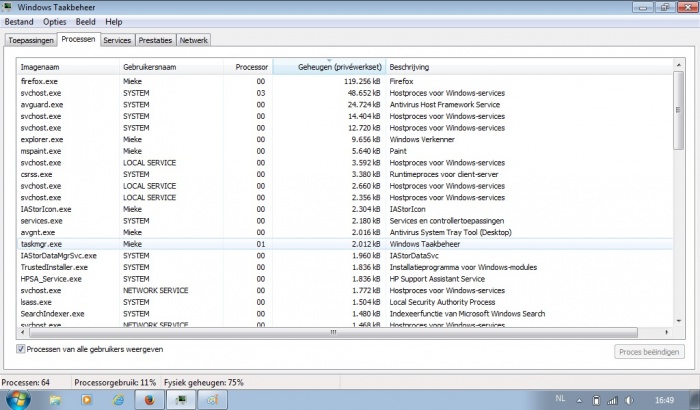Switch to the Services tab
The height and width of the screenshot is (410, 700).
click(x=117, y=40)
